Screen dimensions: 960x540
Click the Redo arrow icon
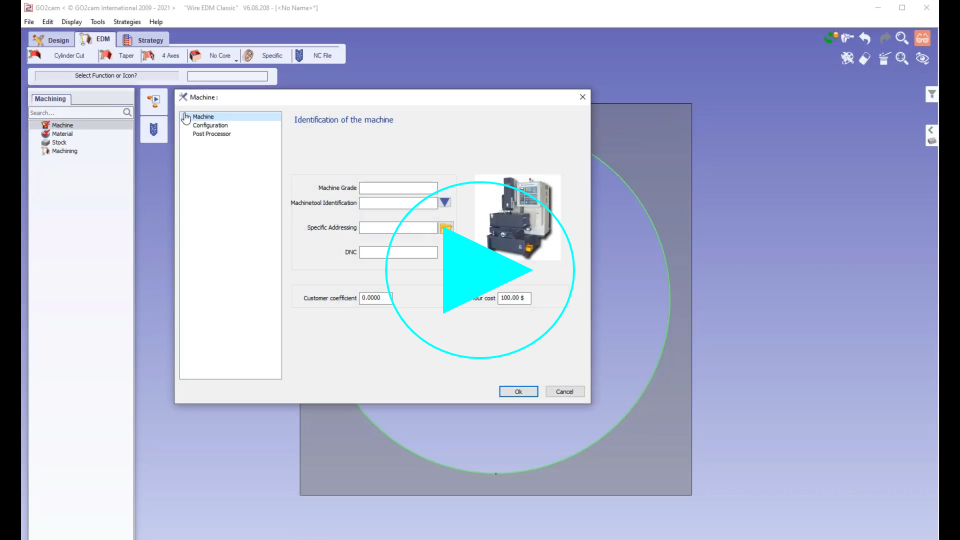pos(884,38)
